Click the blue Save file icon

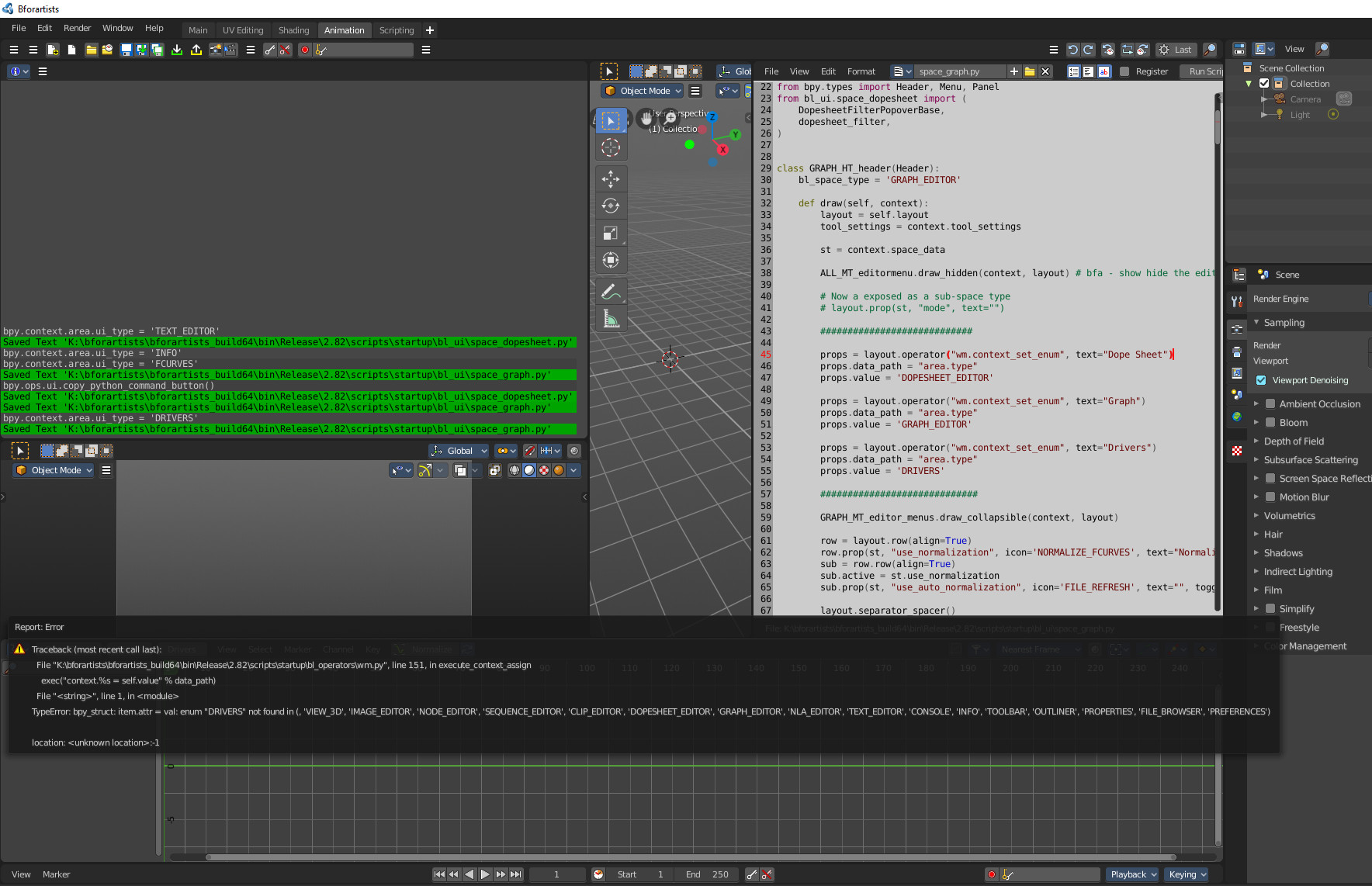tap(126, 50)
